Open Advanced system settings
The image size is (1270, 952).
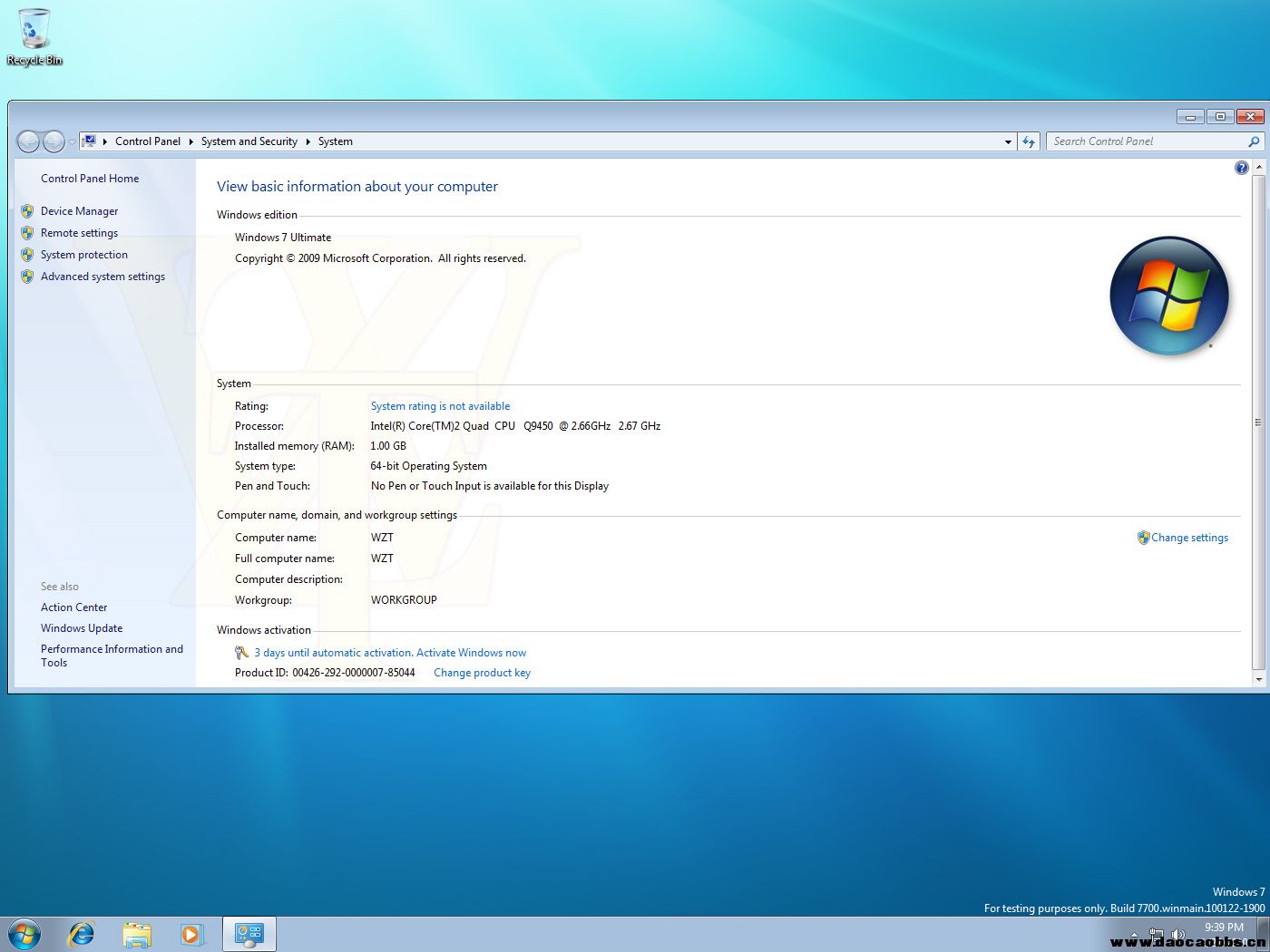point(103,277)
